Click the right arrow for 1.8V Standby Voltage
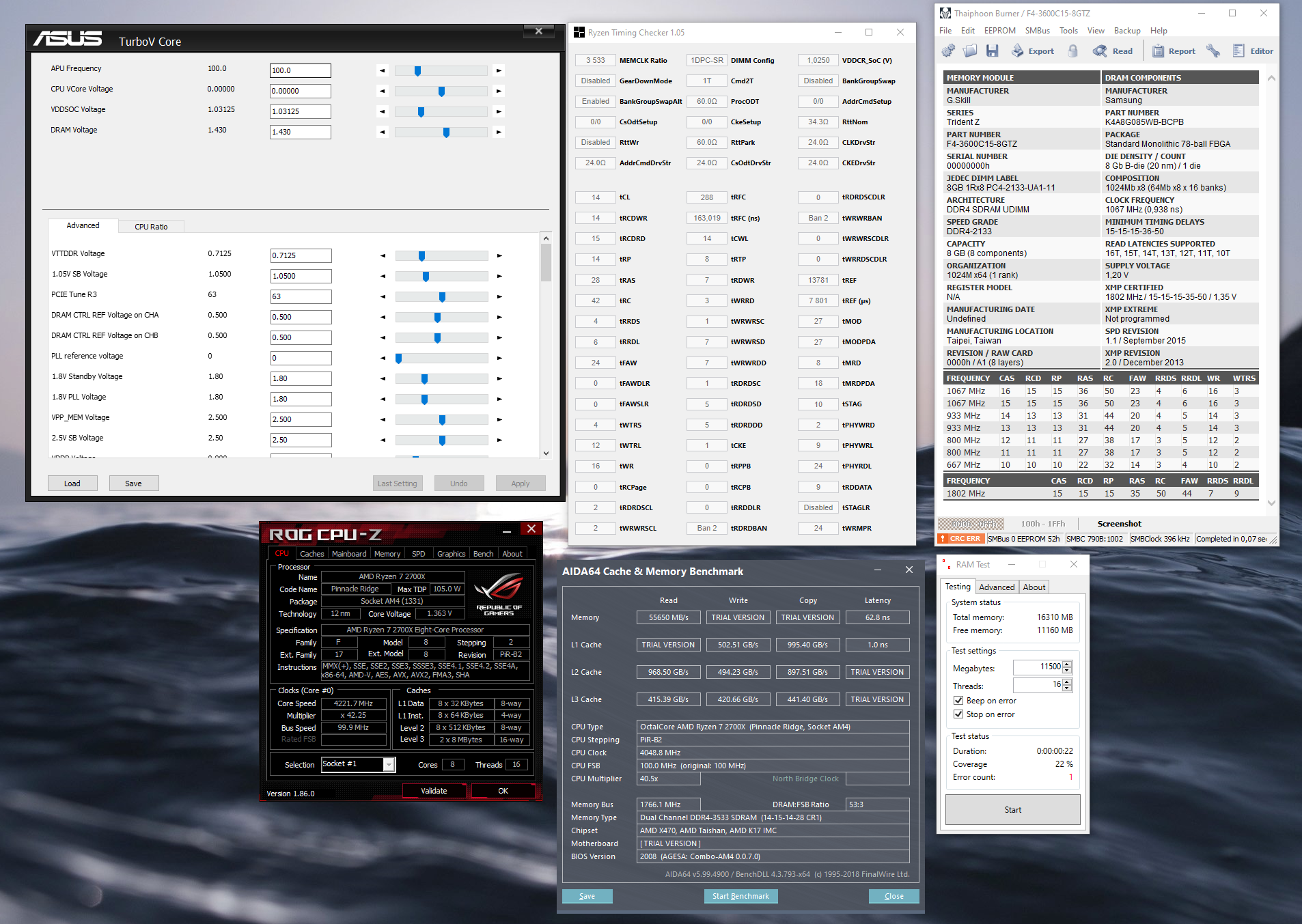 tap(499, 378)
